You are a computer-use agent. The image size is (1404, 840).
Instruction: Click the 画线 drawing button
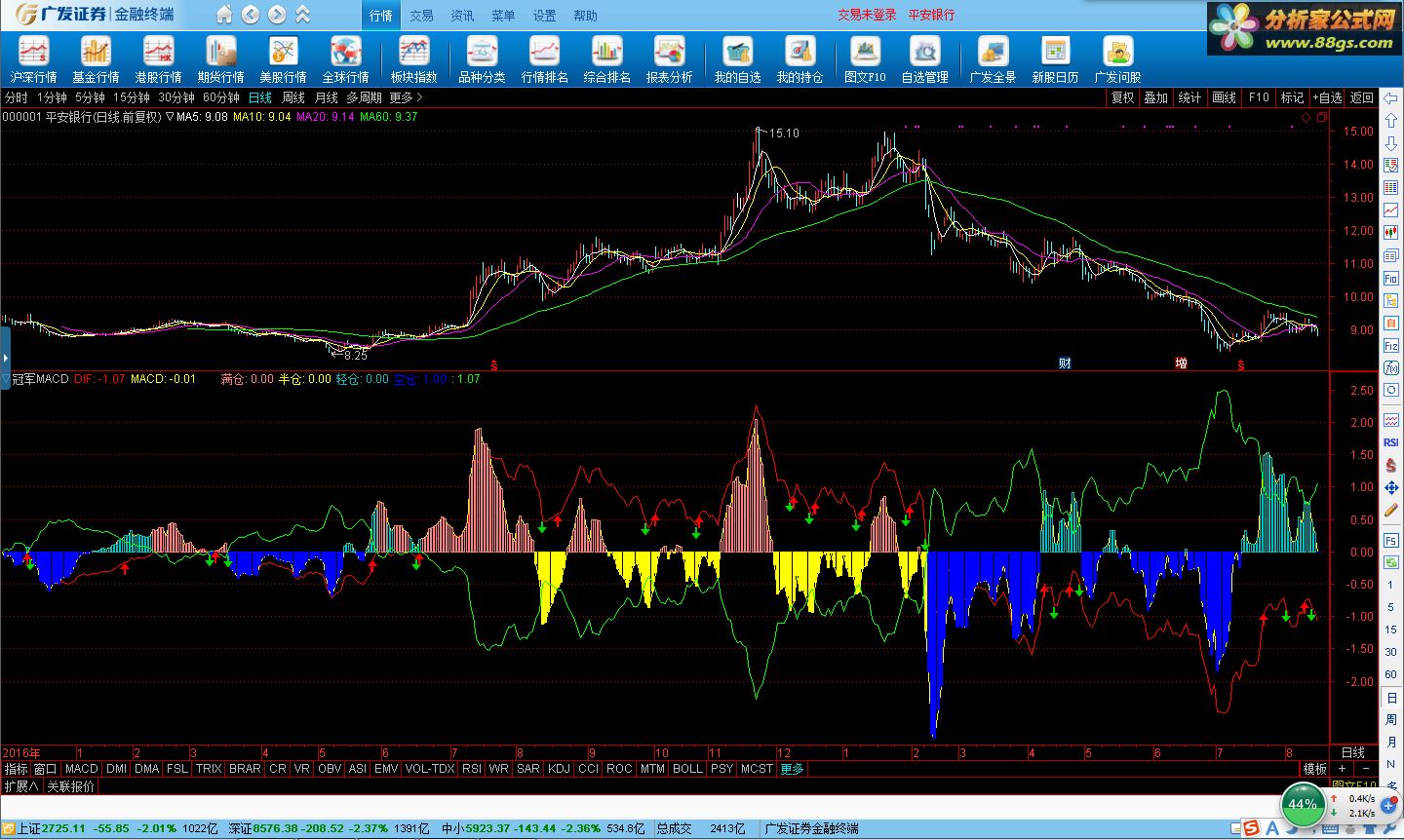tap(1225, 97)
